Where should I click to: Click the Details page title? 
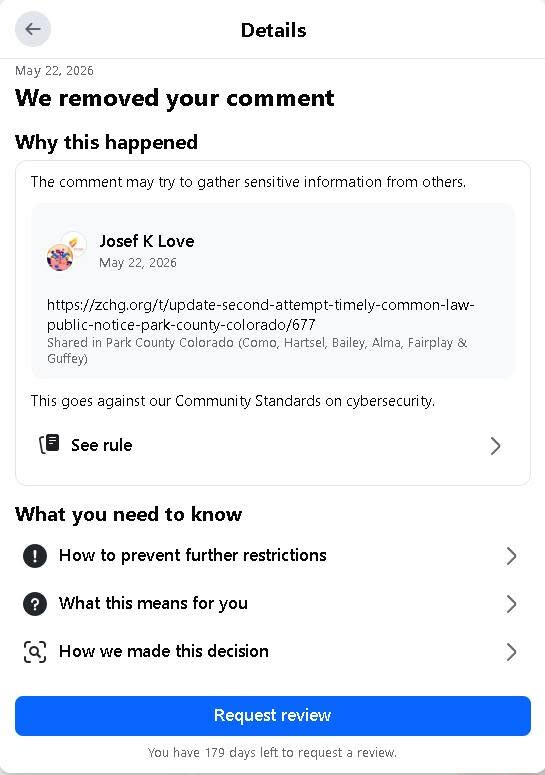(x=273, y=30)
